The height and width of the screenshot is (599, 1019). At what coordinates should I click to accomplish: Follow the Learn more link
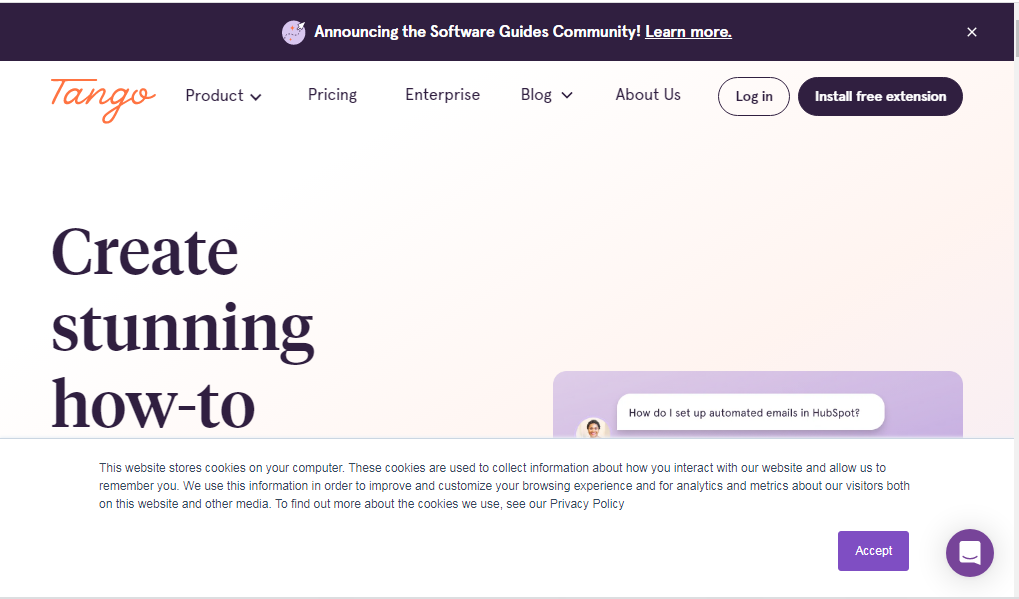[688, 32]
